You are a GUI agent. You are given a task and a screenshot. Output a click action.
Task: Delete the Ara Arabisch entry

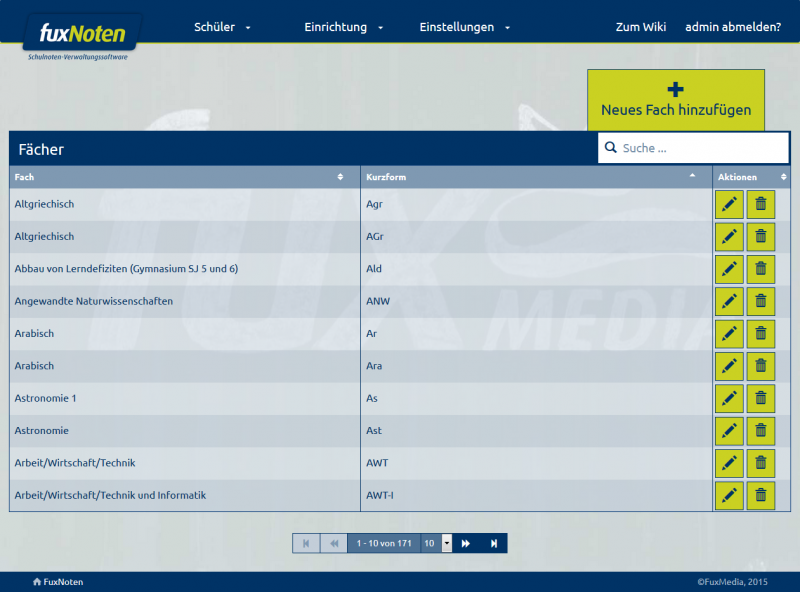pos(761,366)
